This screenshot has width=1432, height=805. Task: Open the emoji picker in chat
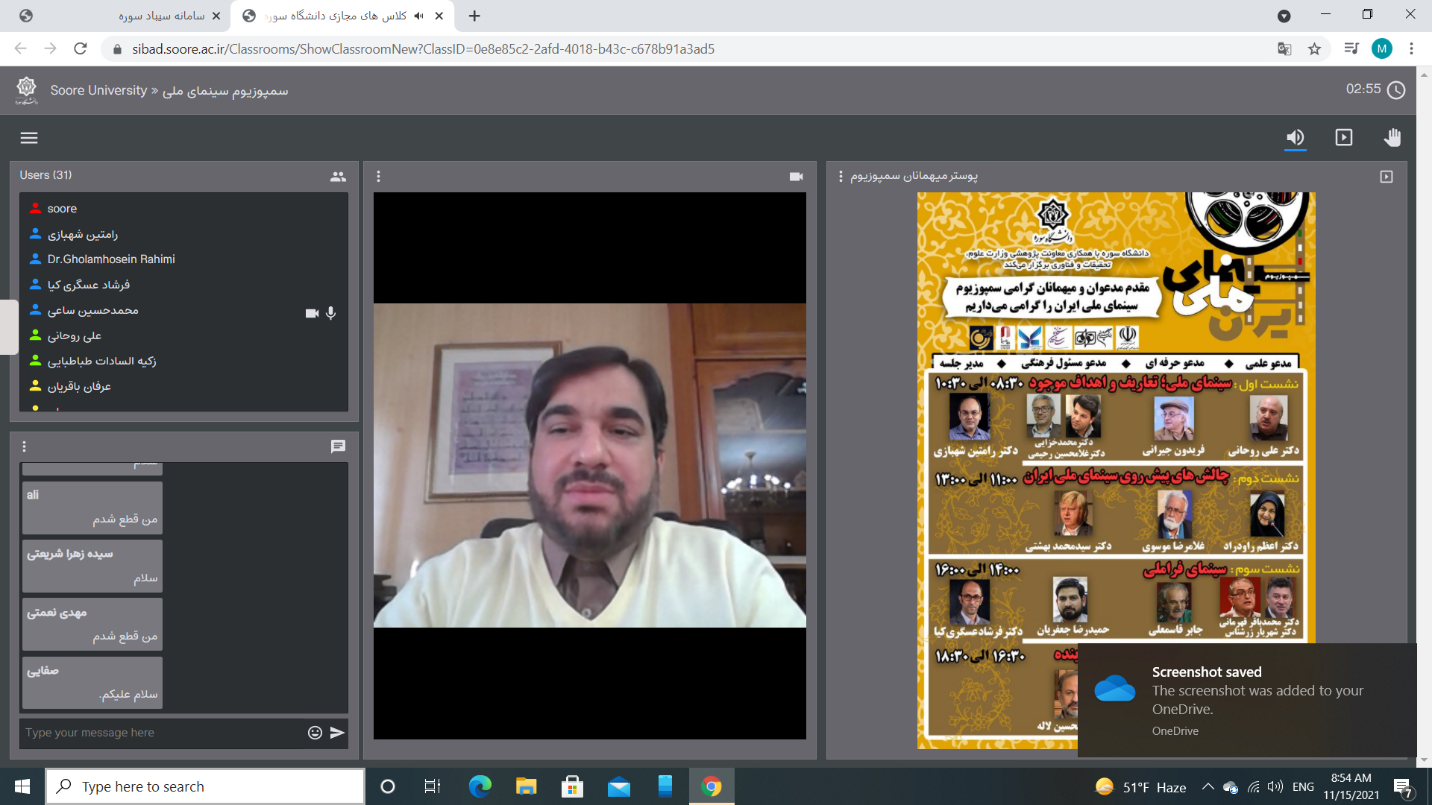click(x=315, y=733)
